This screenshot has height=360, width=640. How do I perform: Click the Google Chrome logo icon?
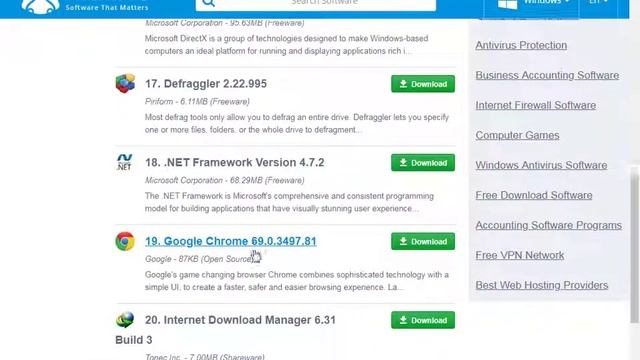125,241
